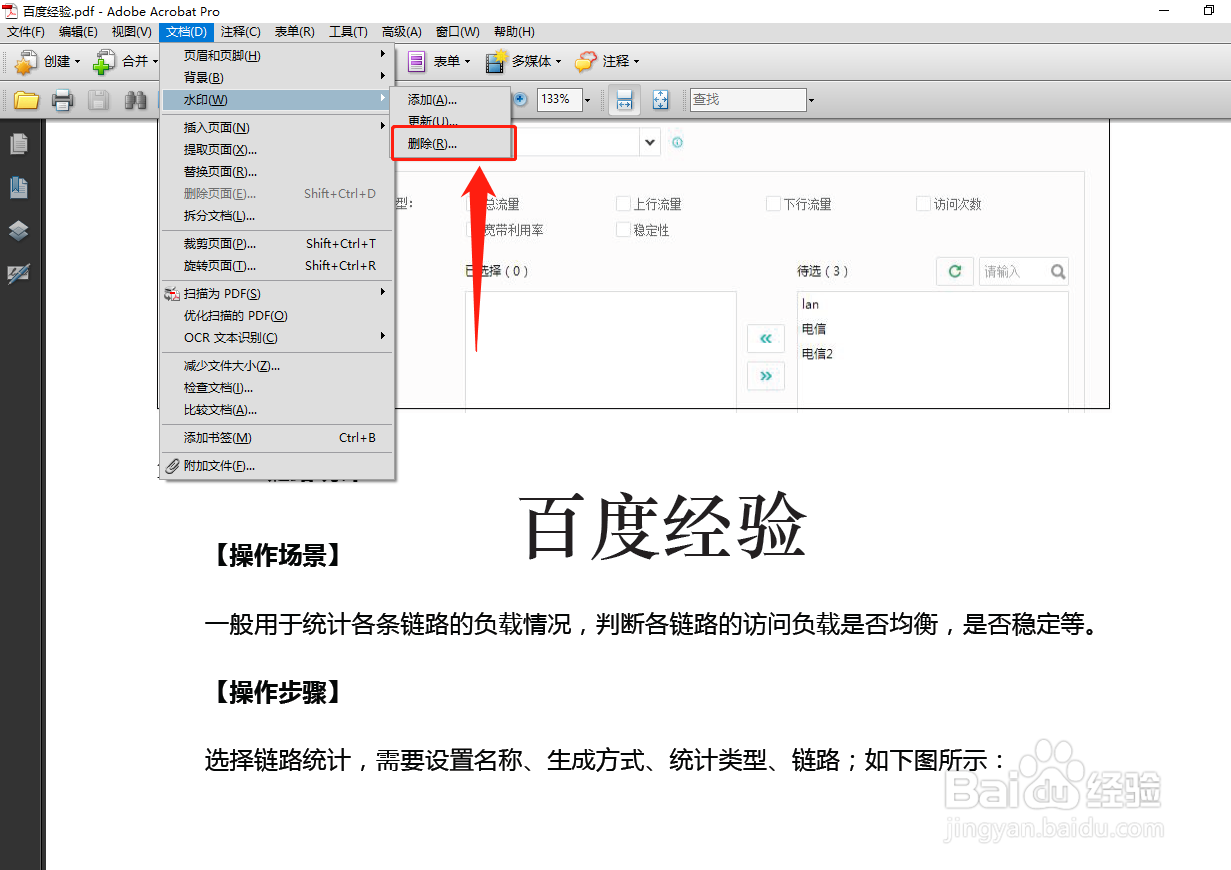Click the zoom value 133% field
Screen dimensions: 1231x870
558,100
